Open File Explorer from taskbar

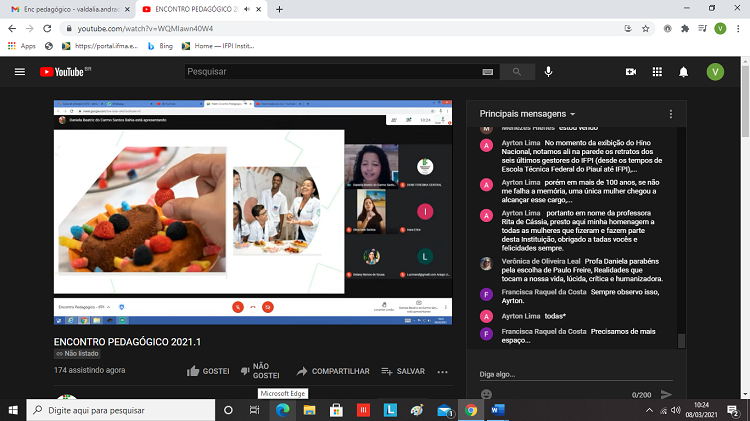[309, 410]
